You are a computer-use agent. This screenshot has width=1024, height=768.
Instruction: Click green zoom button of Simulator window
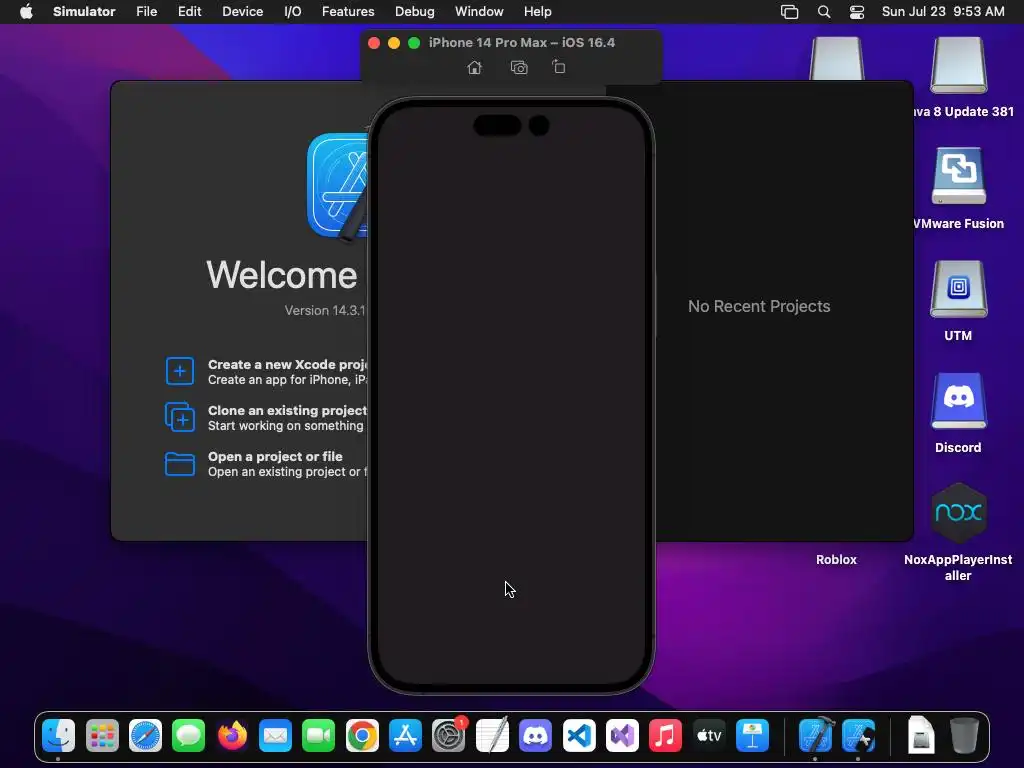pyautogui.click(x=414, y=43)
